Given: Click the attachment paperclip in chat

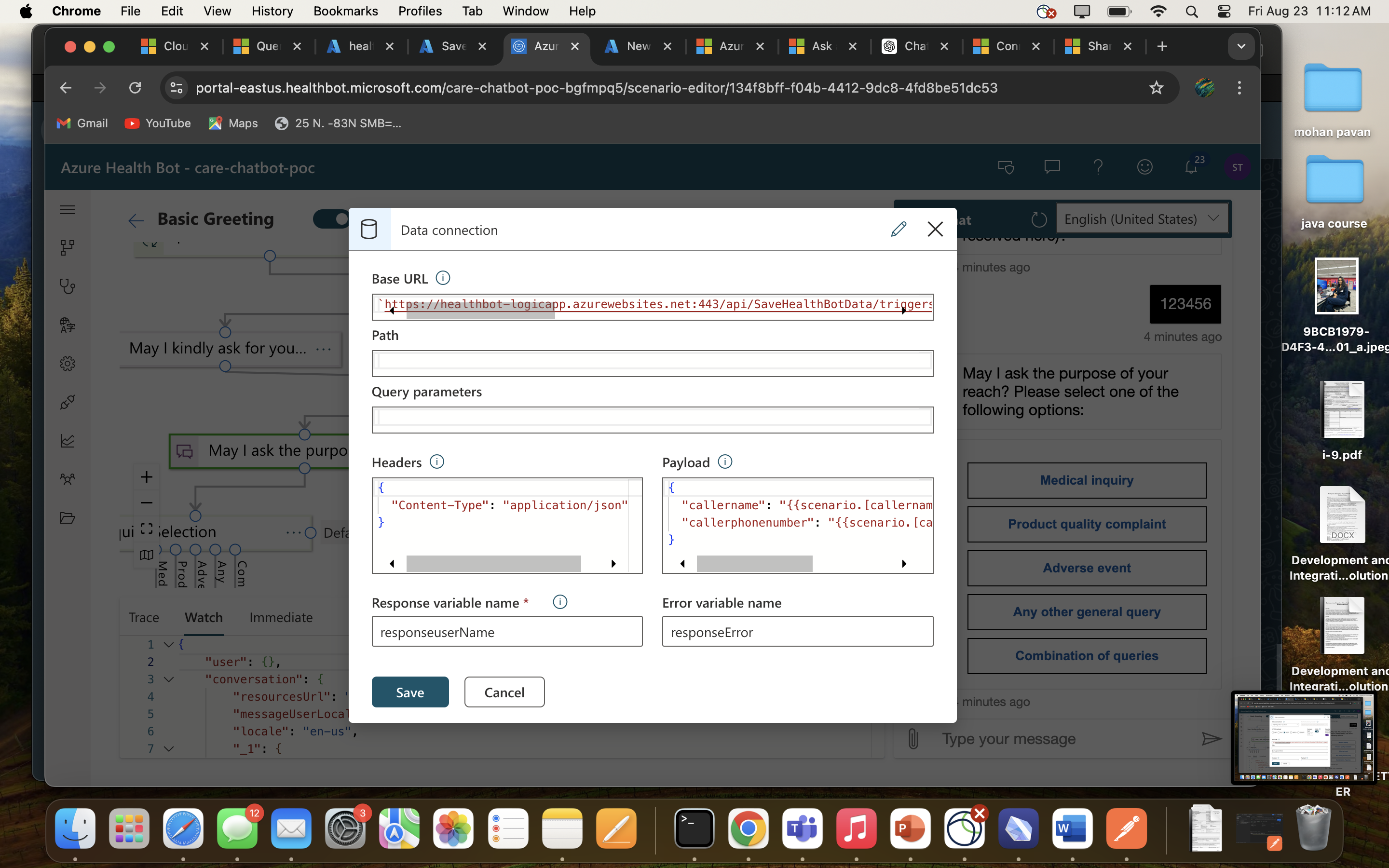Looking at the screenshot, I should 913,738.
